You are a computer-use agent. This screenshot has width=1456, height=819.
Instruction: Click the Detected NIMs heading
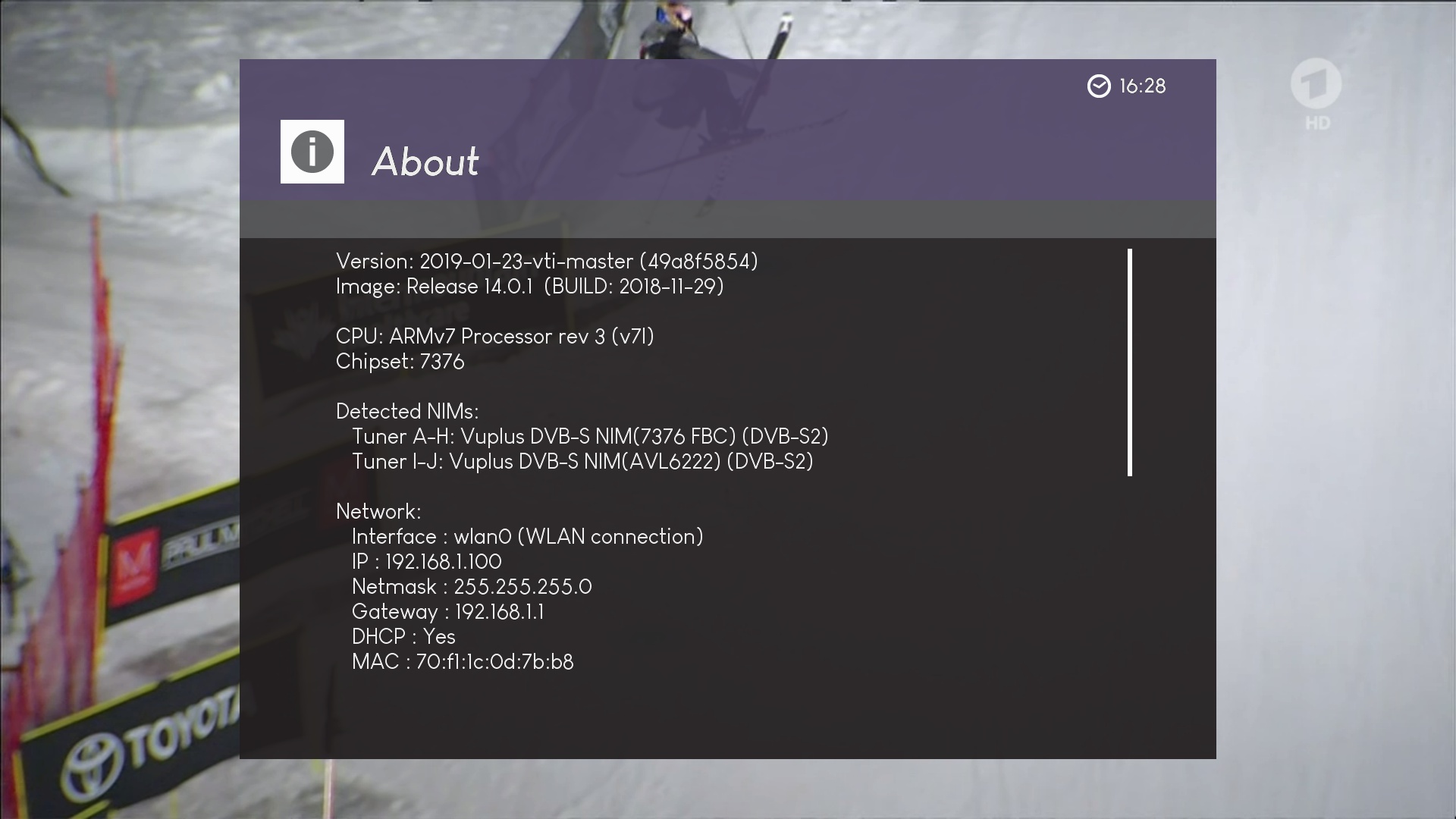(x=407, y=412)
